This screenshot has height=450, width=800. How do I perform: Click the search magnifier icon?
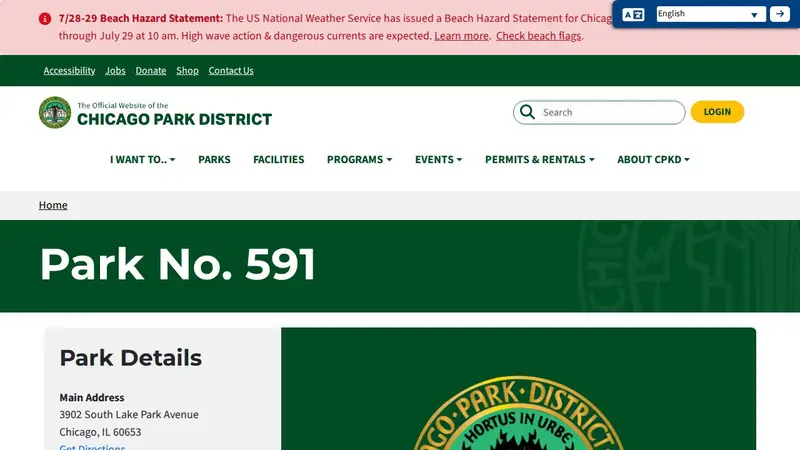[x=528, y=112]
